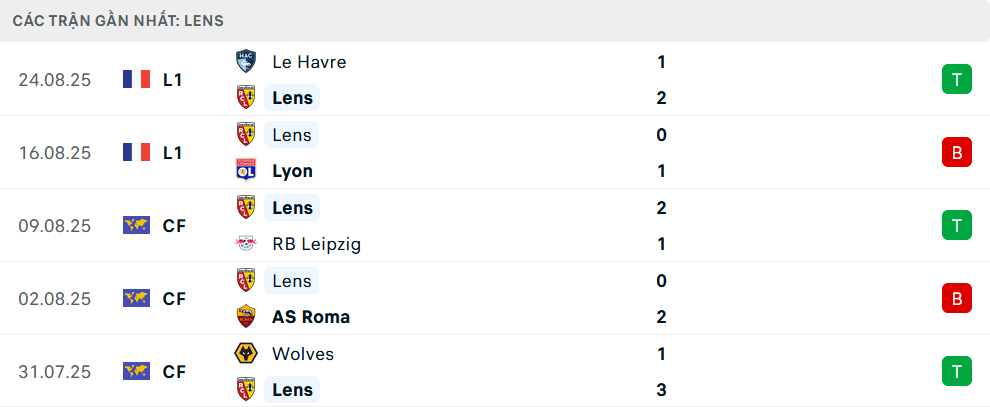
Task: Click the Lyon club logo
Action: click(245, 171)
